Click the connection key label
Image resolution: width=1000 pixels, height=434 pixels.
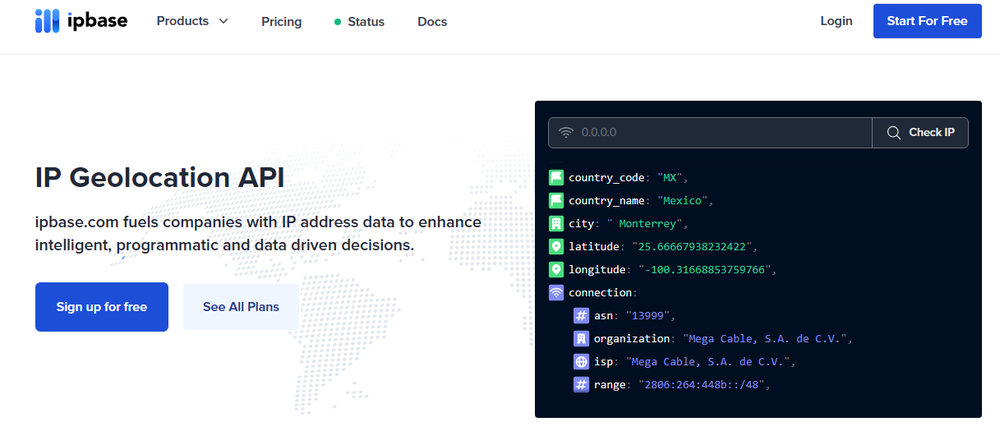point(600,293)
